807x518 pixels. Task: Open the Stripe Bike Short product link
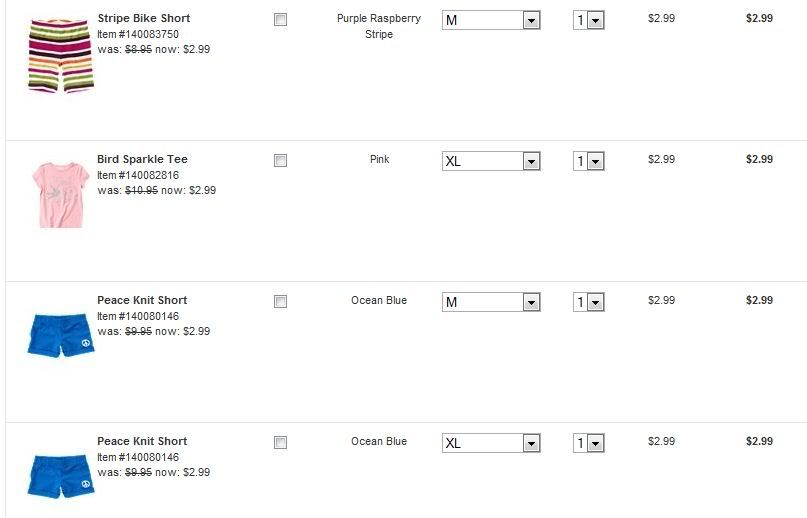coord(143,18)
